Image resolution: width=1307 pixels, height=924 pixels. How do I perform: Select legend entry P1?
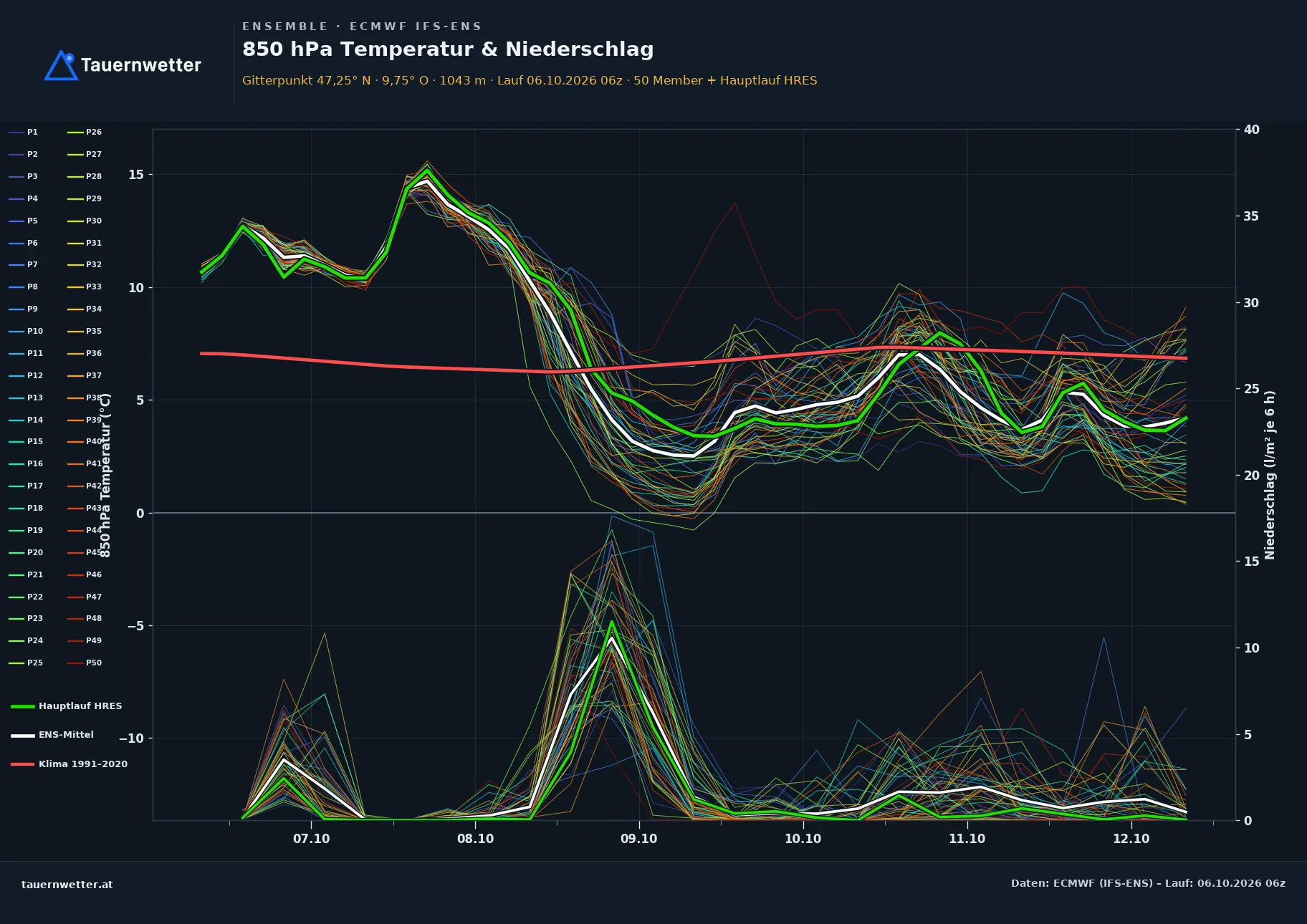tap(23, 132)
